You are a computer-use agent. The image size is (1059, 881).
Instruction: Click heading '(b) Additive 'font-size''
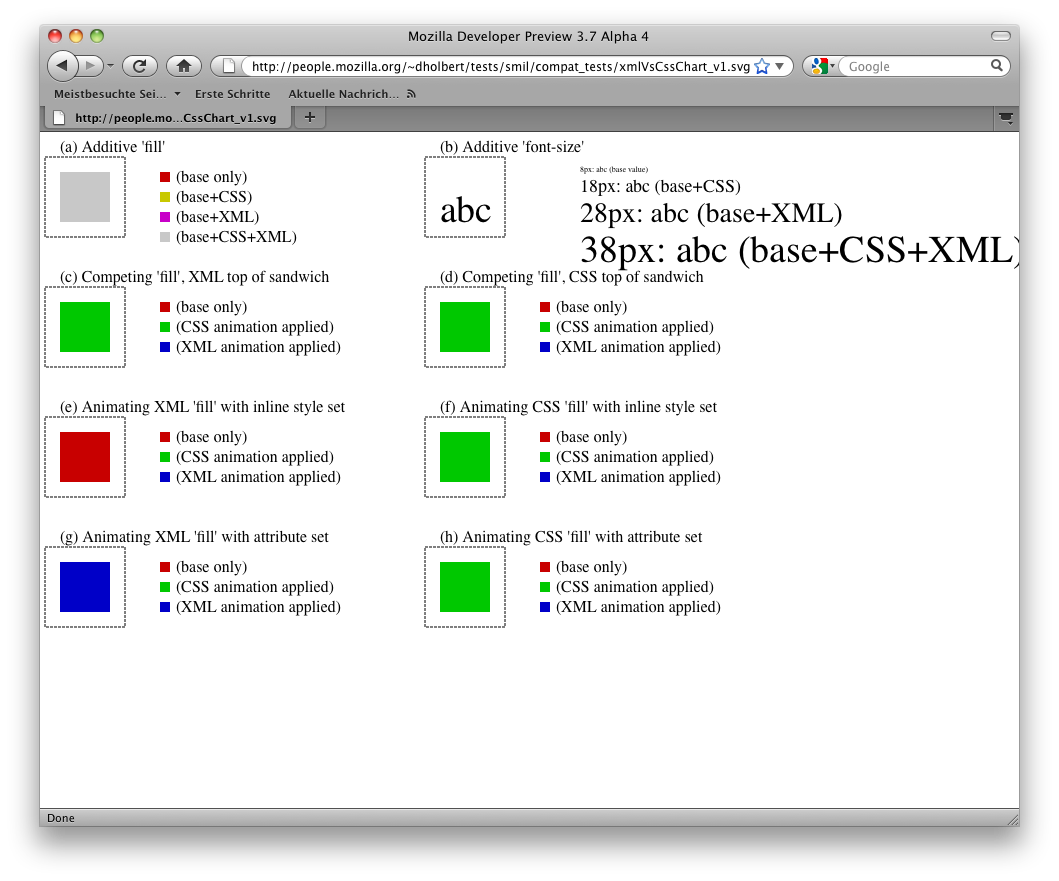pos(512,147)
